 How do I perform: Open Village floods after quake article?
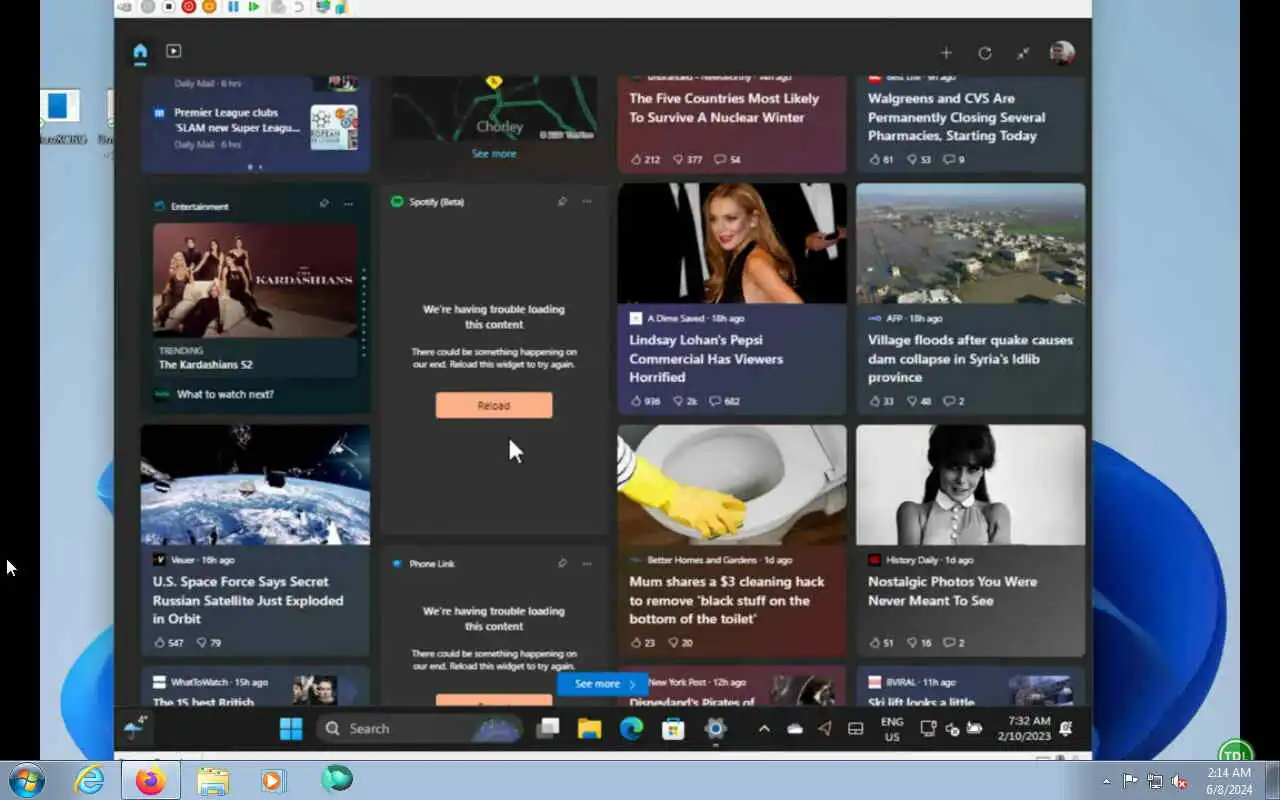[970, 358]
